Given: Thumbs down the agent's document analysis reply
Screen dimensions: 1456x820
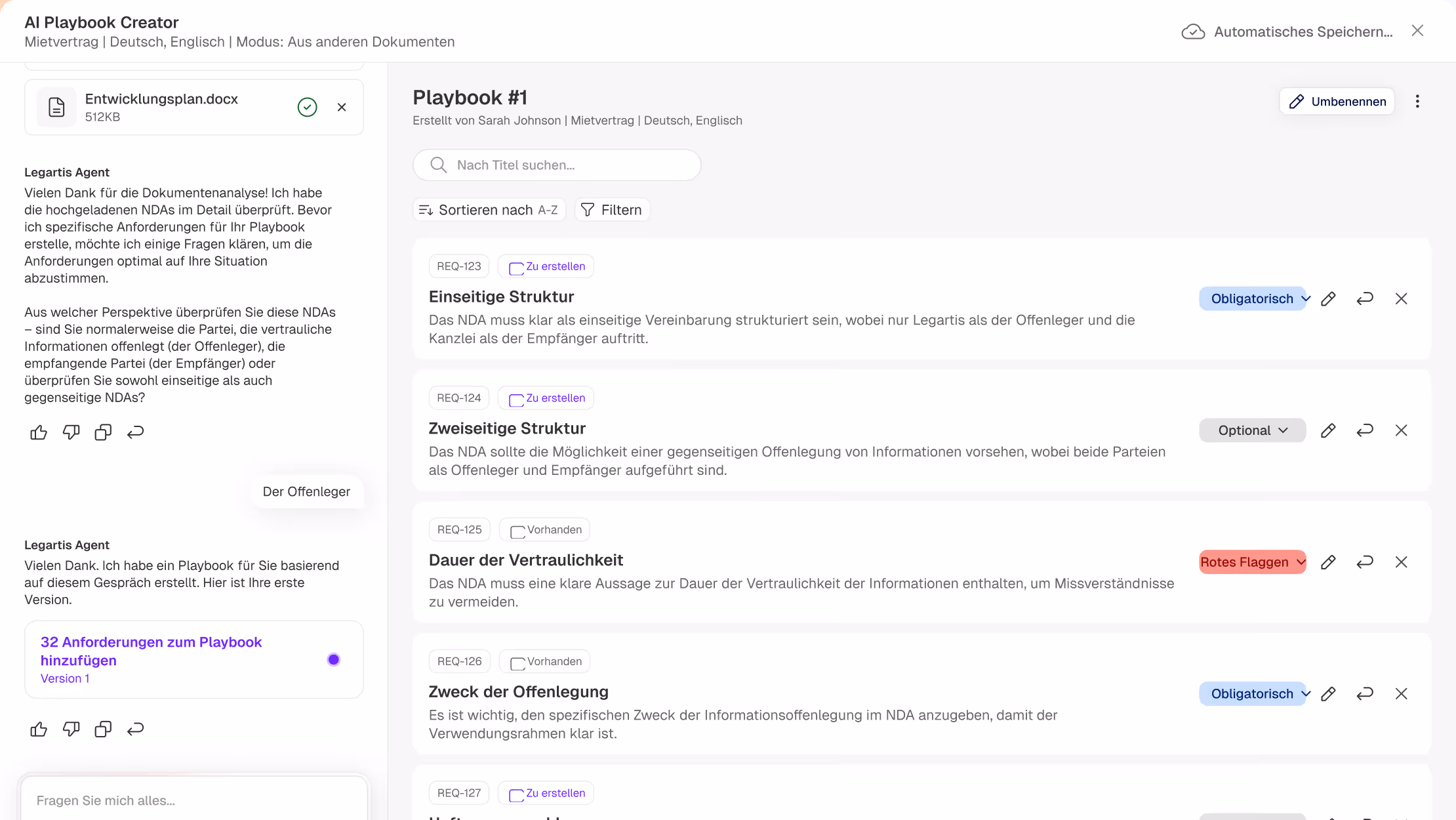Looking at the screenshot, I should tap(71, 432).
